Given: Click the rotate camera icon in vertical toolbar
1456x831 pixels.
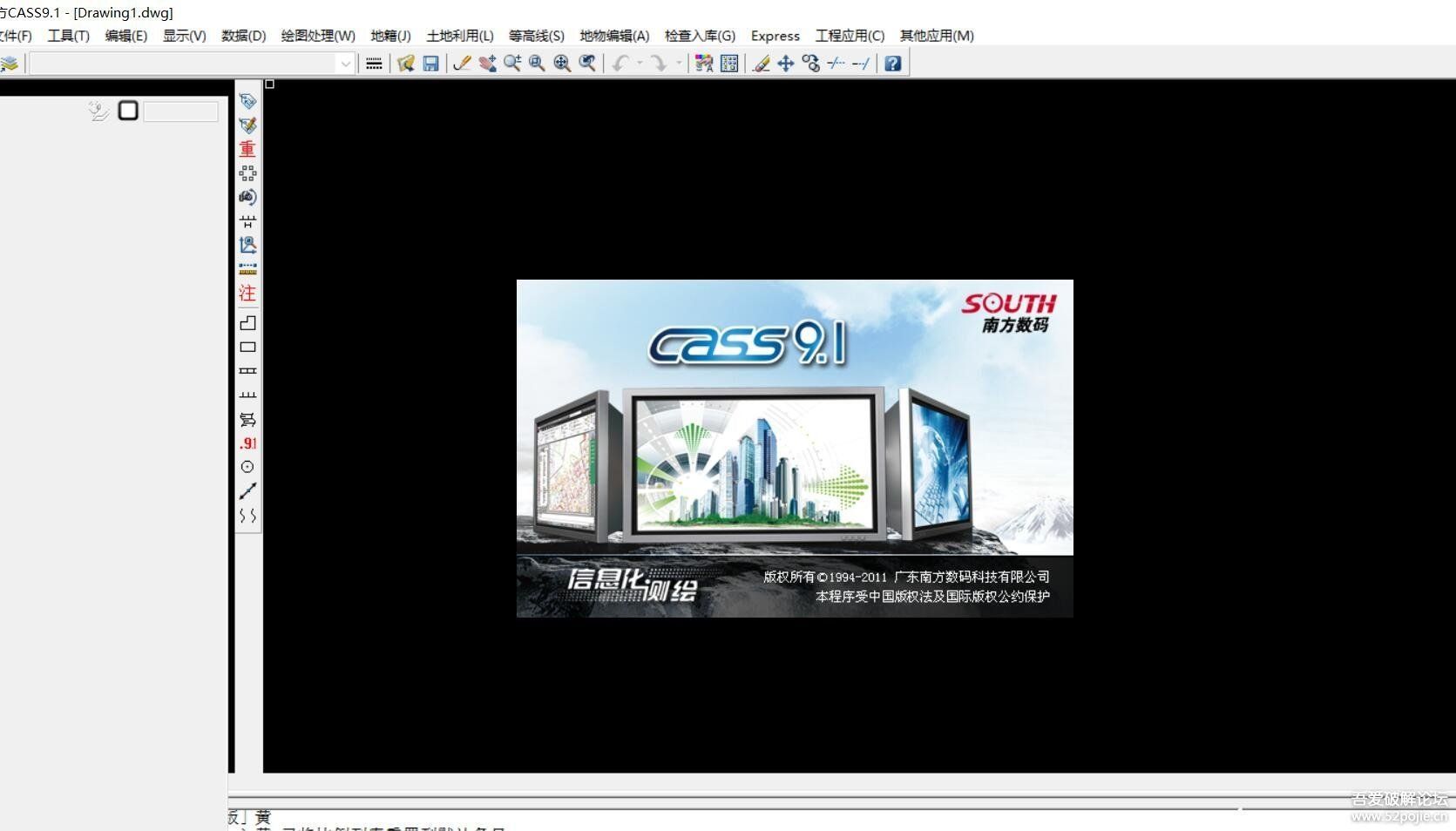Looking at the screenshot, I should (247, 197).
